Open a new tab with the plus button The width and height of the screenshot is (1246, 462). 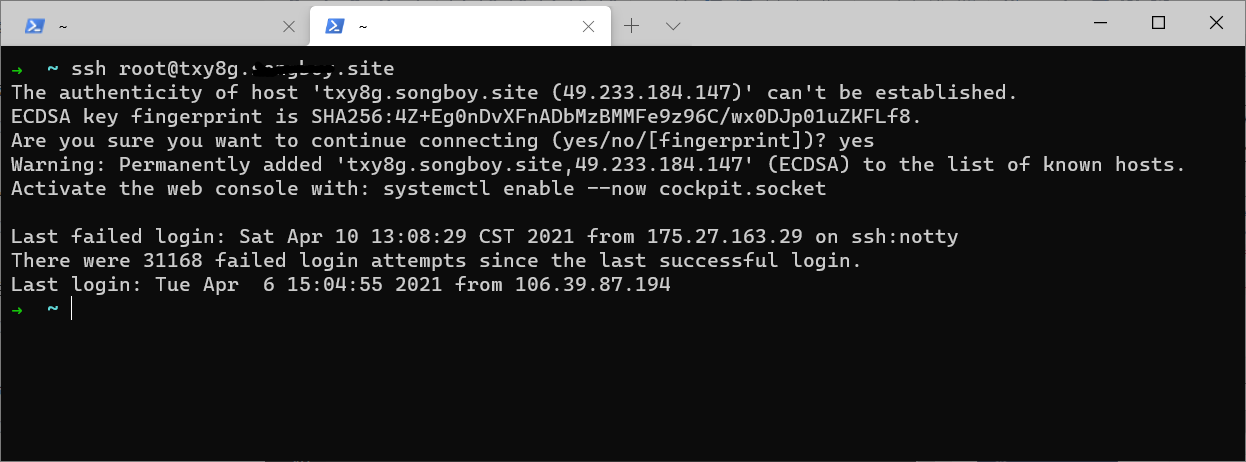coord(632,25)
